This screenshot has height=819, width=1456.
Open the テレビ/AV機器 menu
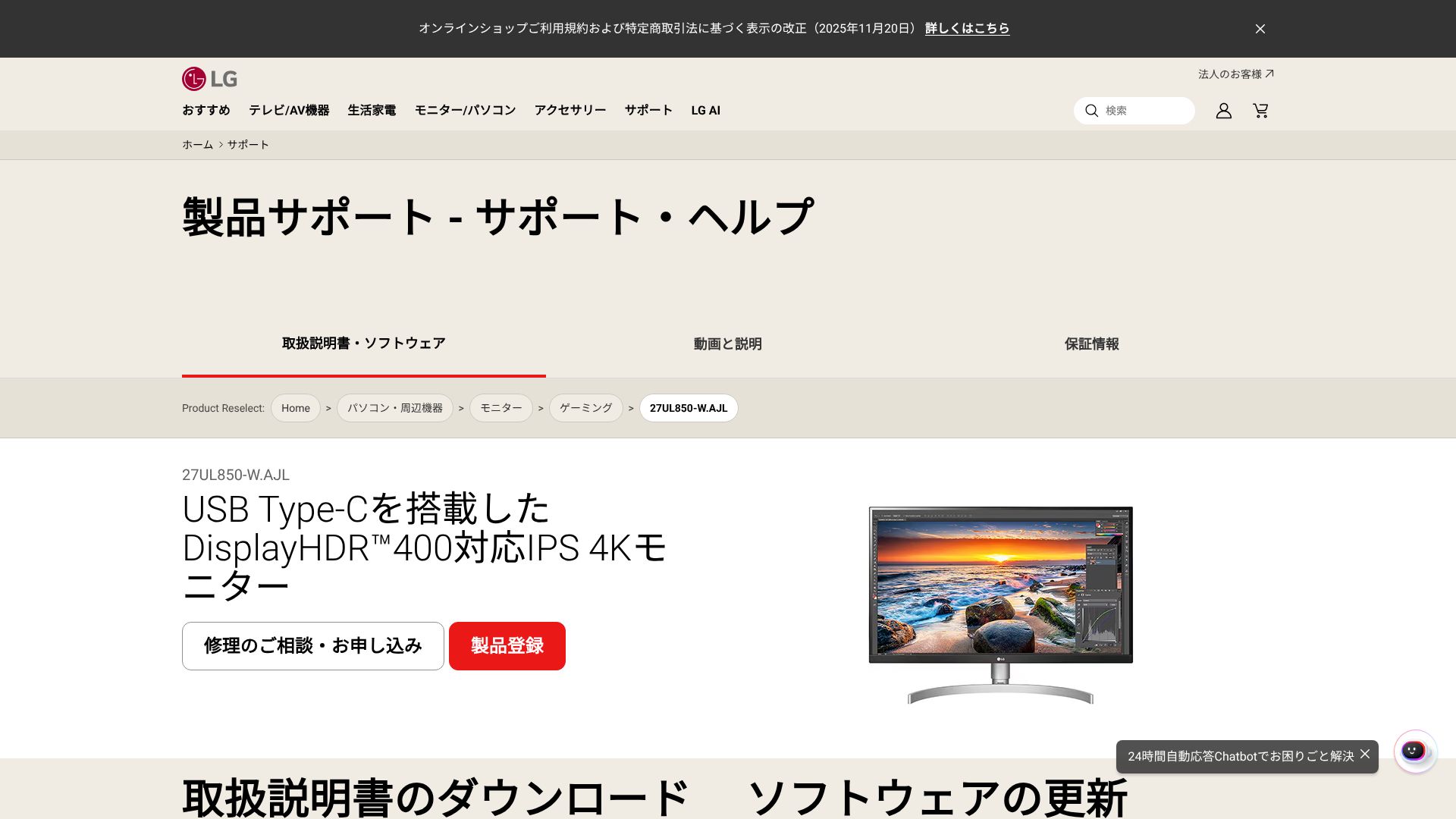coord(289,110)
